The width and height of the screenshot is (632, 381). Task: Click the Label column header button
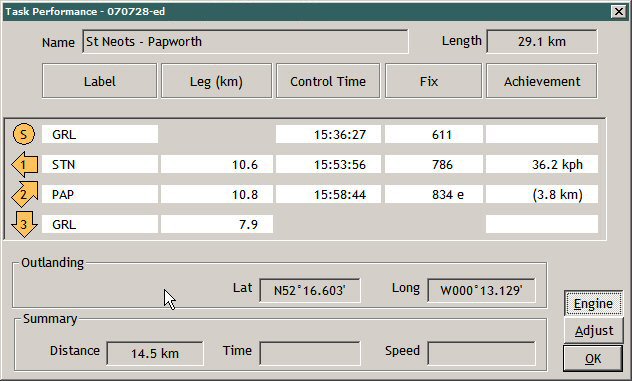click(100, 81)
